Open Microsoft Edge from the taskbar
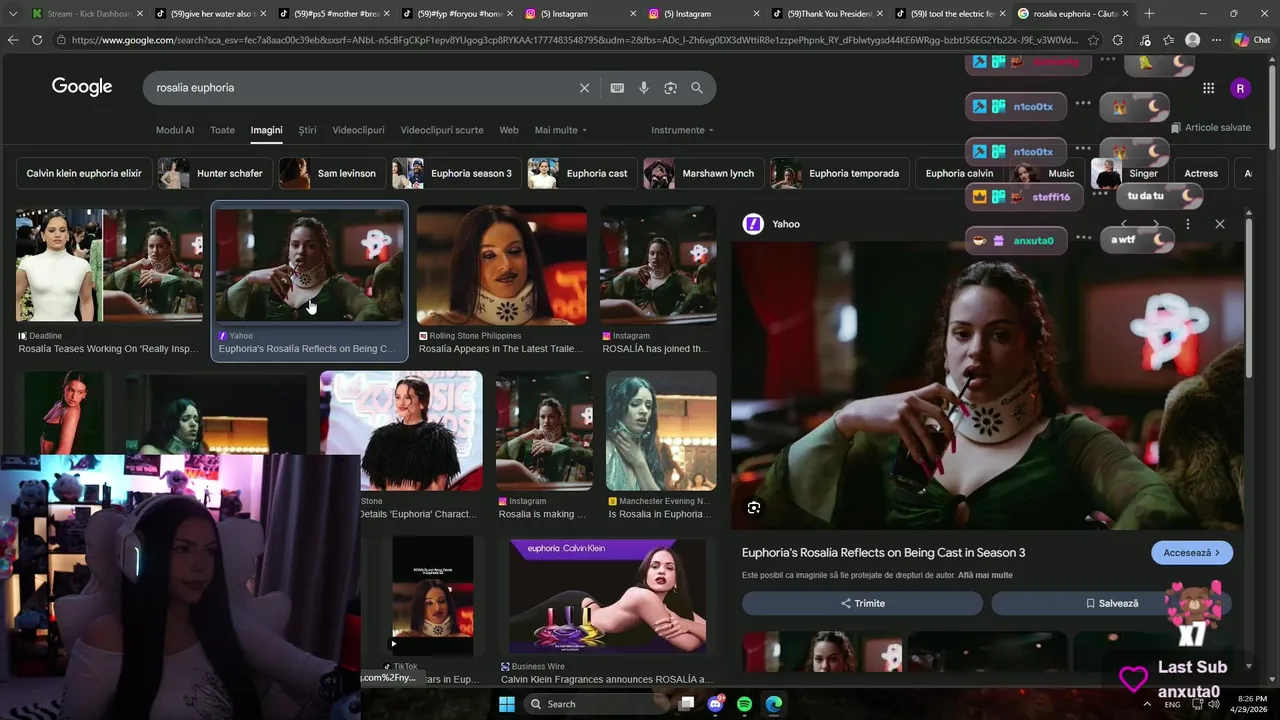 coord(773,704)
